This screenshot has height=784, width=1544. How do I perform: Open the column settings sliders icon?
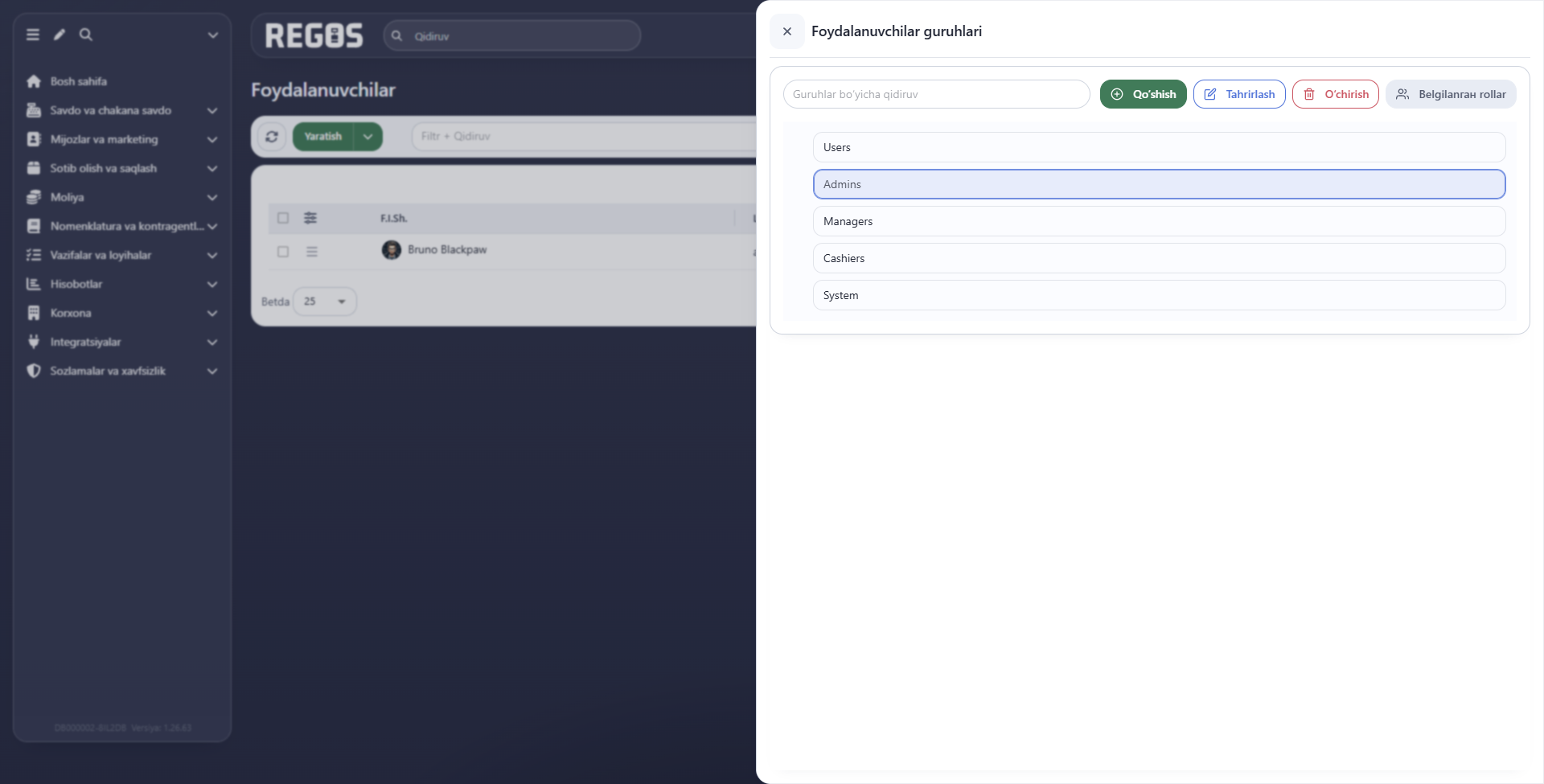(x=310, y=218)
